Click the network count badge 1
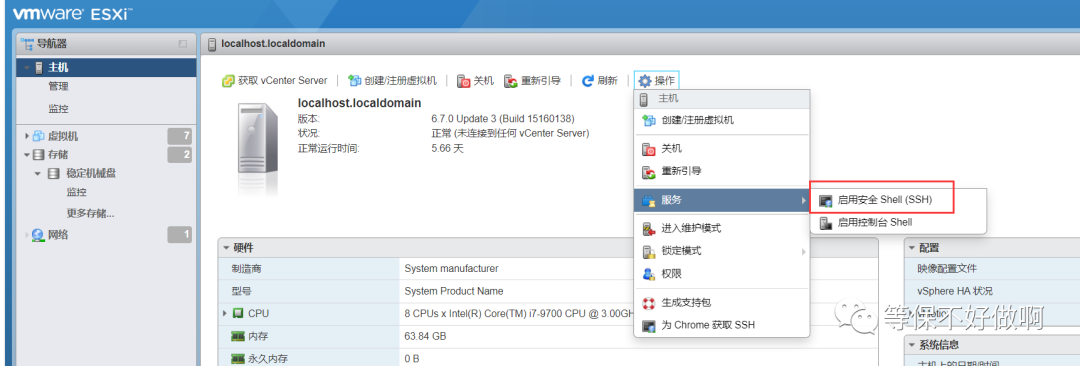 (x=179, y=235)
